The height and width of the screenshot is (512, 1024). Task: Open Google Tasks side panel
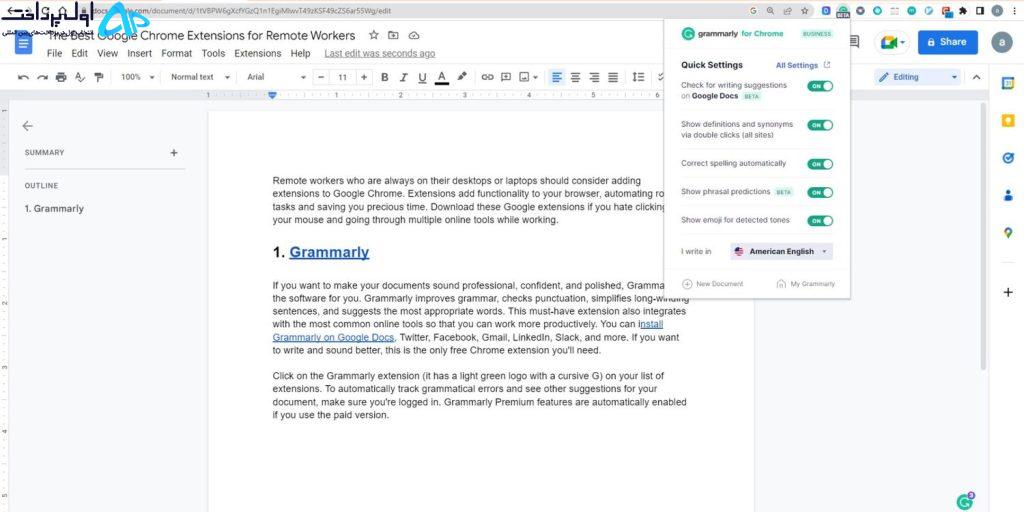(x=1008, y=158)
